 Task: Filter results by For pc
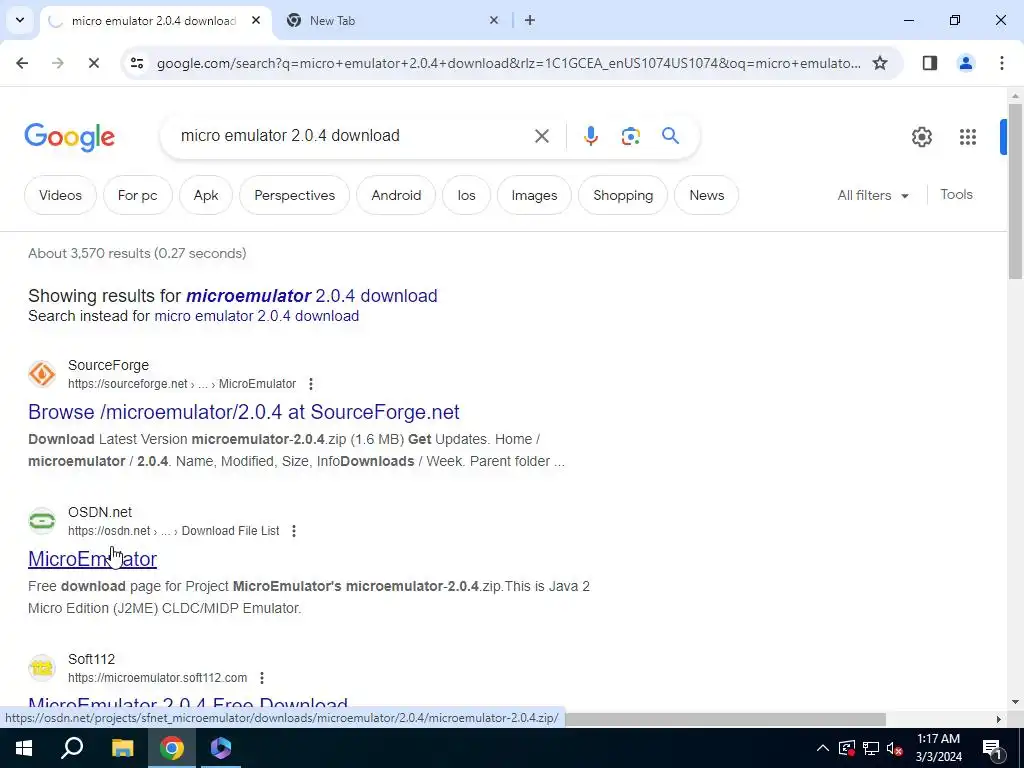click(x=137, y=195)
